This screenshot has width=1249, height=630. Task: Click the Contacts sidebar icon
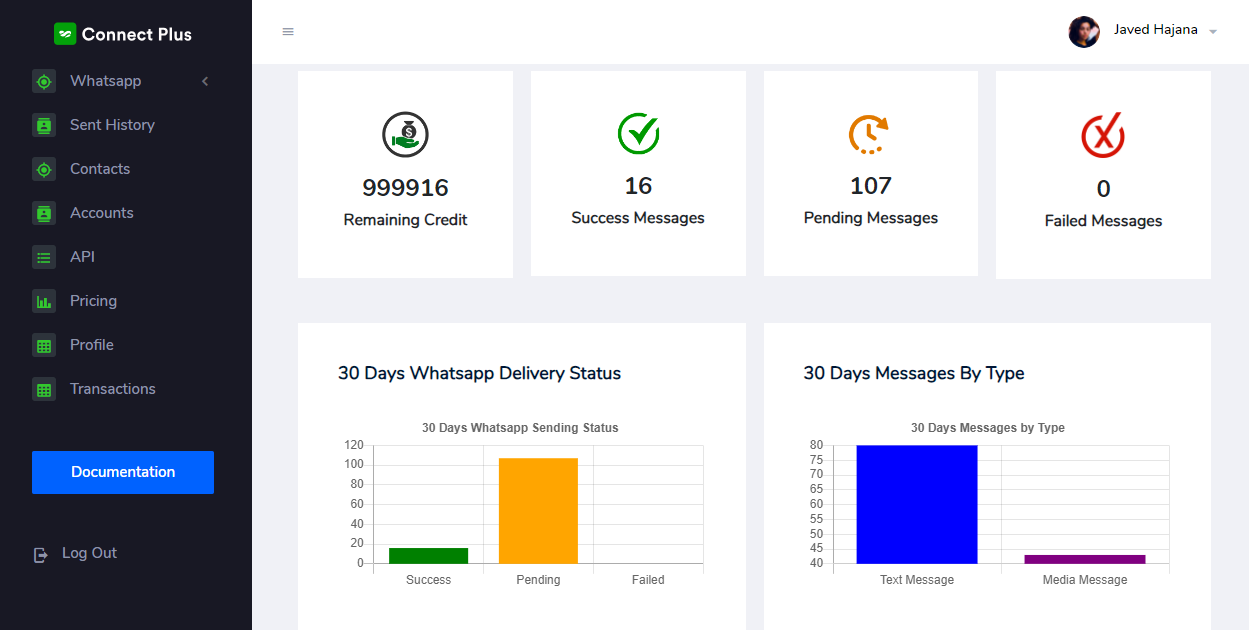pos(43,169)
